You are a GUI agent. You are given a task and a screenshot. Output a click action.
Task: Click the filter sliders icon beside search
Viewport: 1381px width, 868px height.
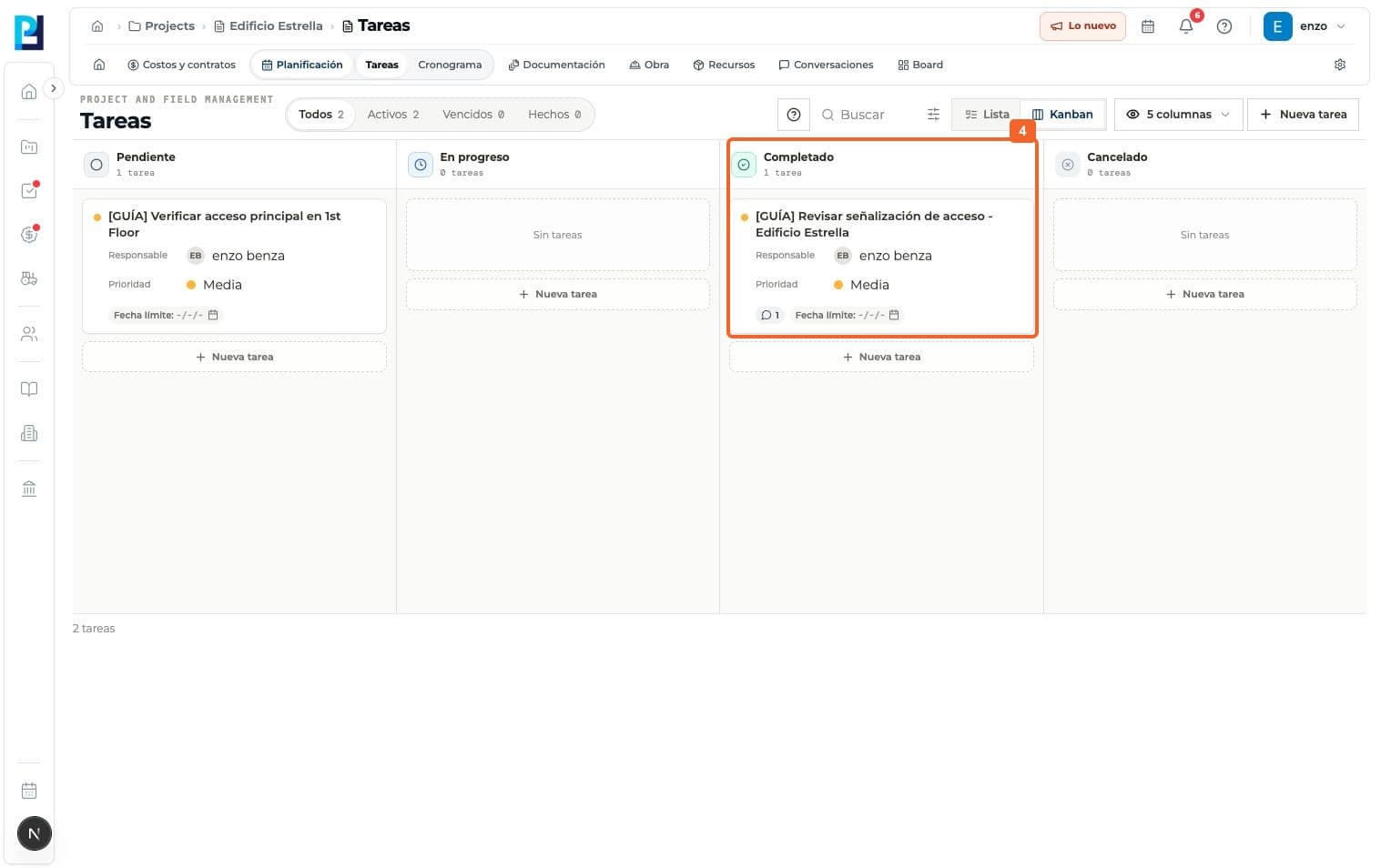(x=933, y=115)
